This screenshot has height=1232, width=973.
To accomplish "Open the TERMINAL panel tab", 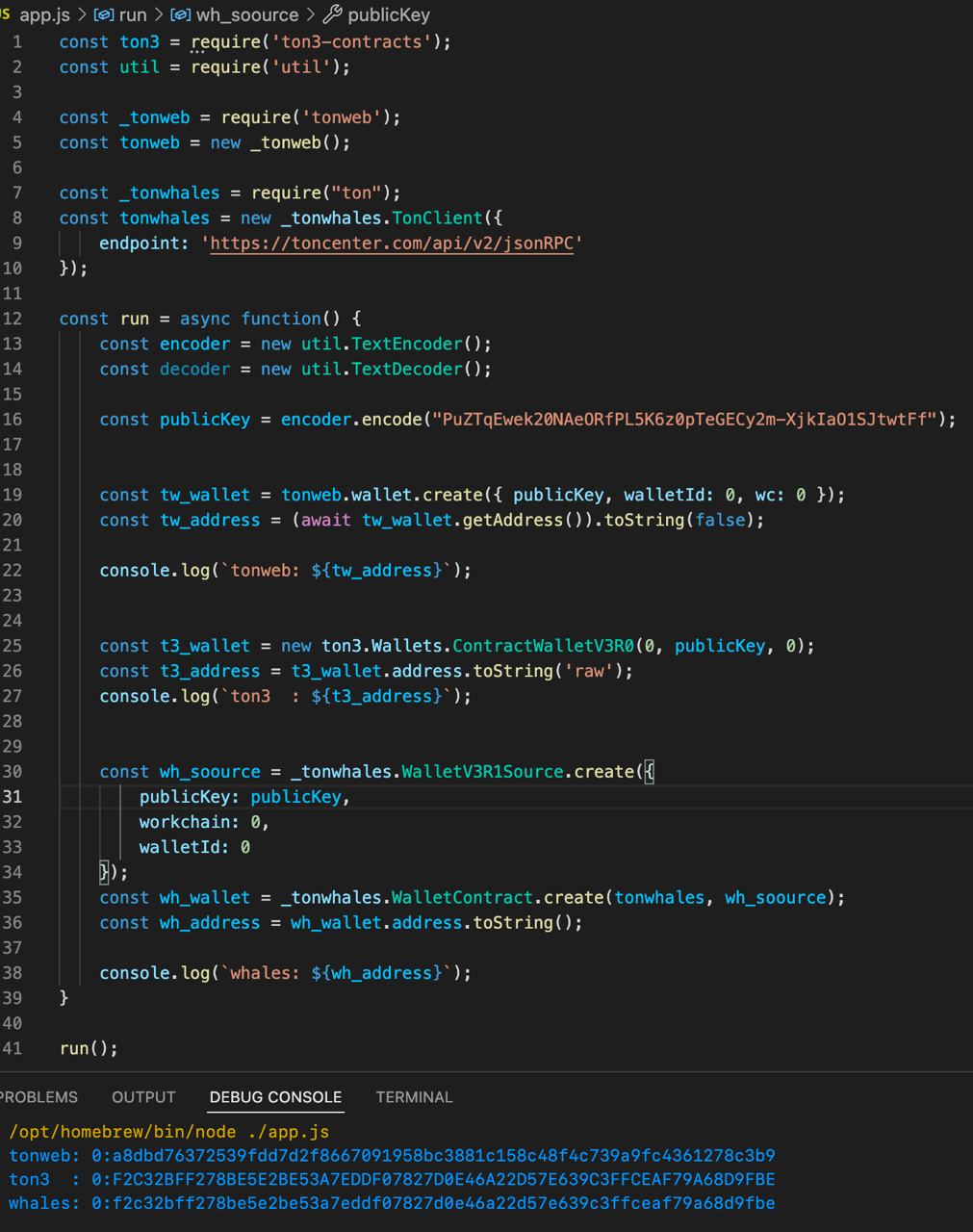I will pos(414,1097).
